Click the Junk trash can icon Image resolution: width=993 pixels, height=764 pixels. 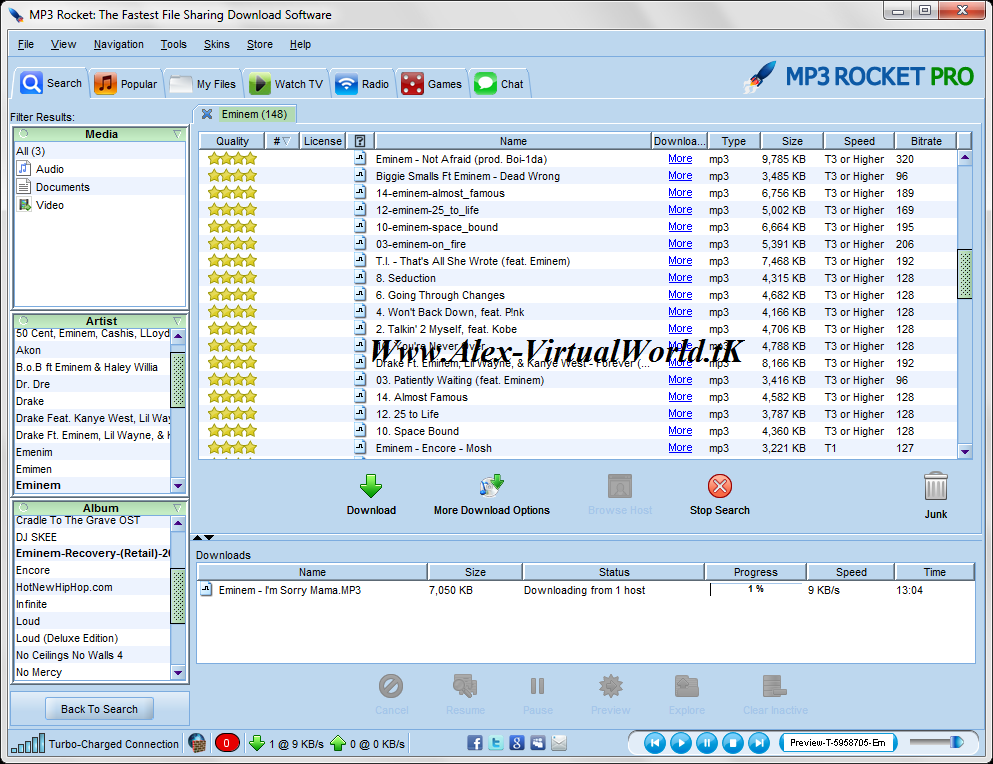935,487
